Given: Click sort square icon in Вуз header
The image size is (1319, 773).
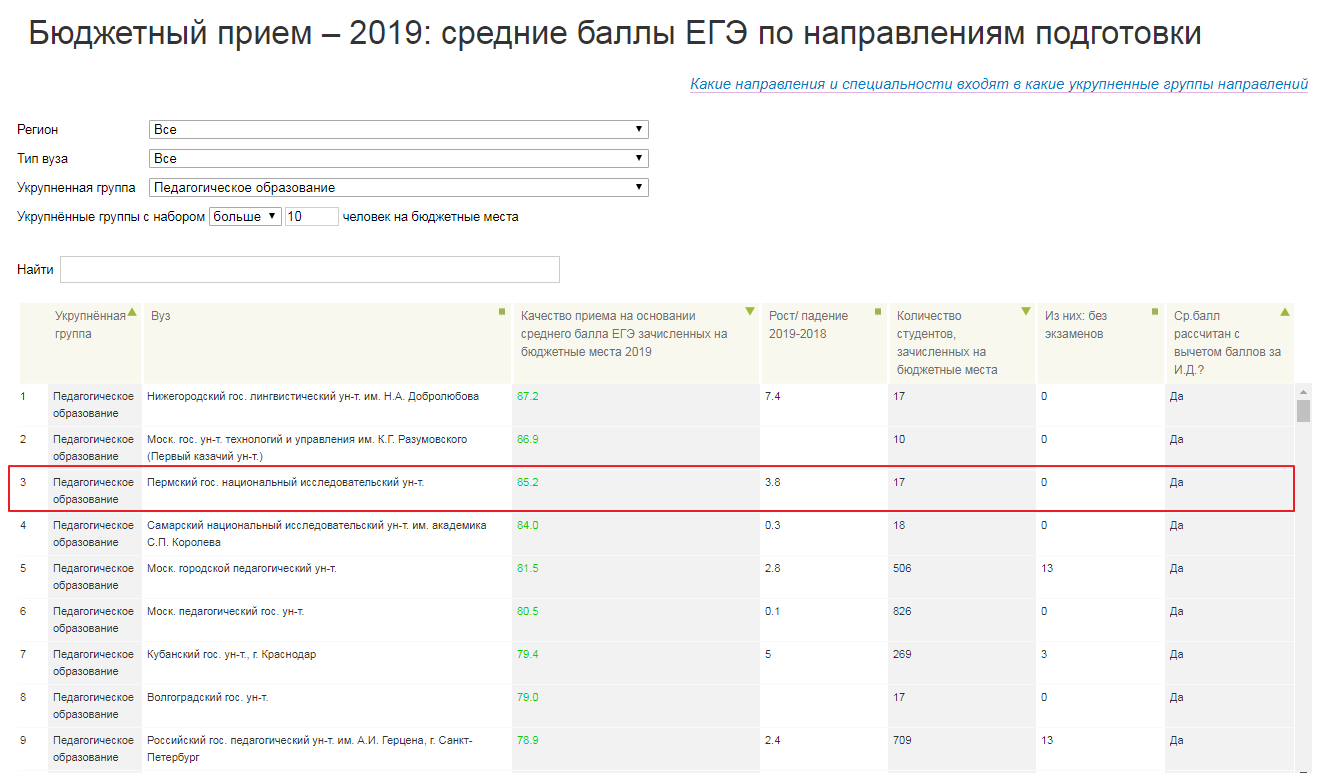Looking at the screenshot, I should click(502, 312).
